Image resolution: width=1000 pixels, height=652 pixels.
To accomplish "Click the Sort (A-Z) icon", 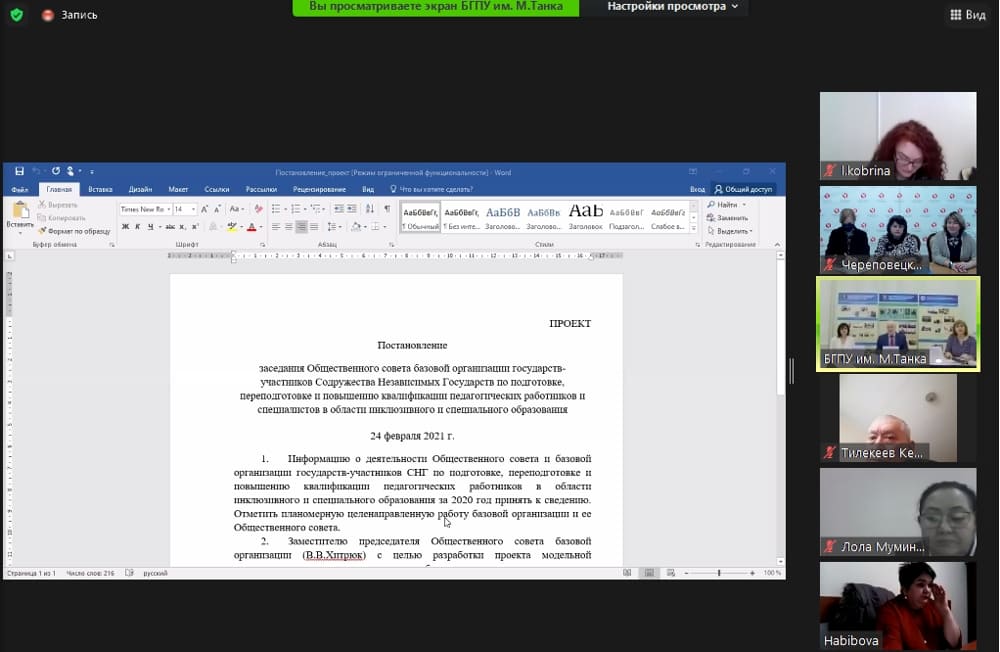I will click(x=370, y=209).
